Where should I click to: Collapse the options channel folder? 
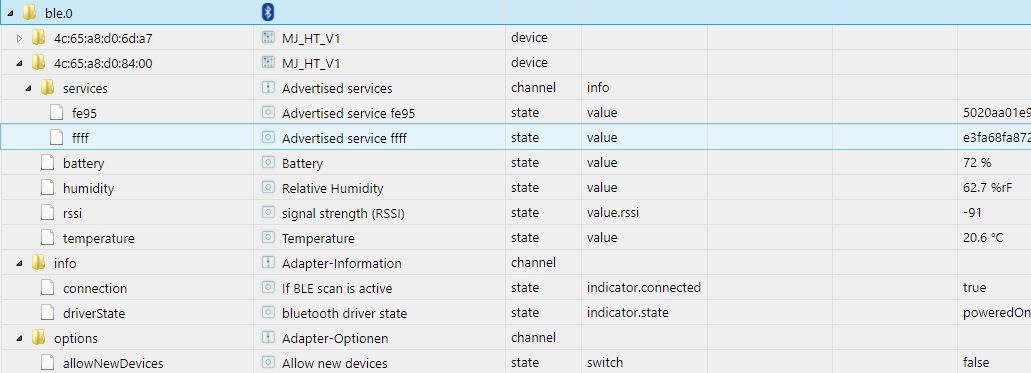click(x=19, y=338)
